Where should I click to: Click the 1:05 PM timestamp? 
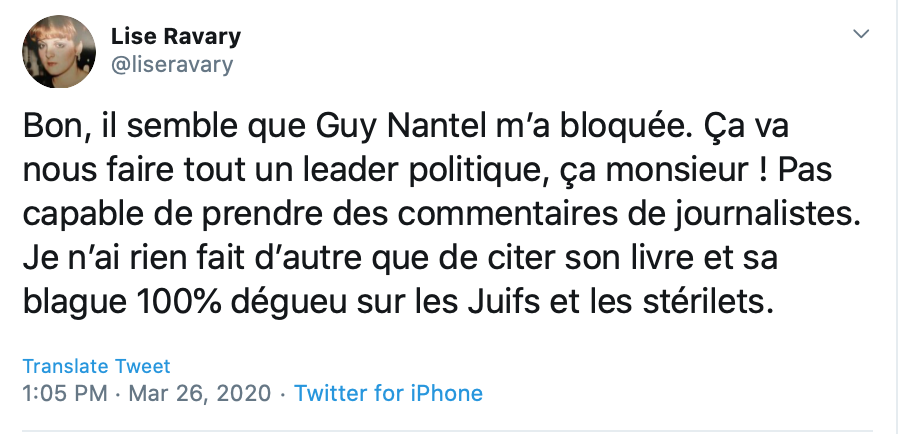[x=64, y=393]
